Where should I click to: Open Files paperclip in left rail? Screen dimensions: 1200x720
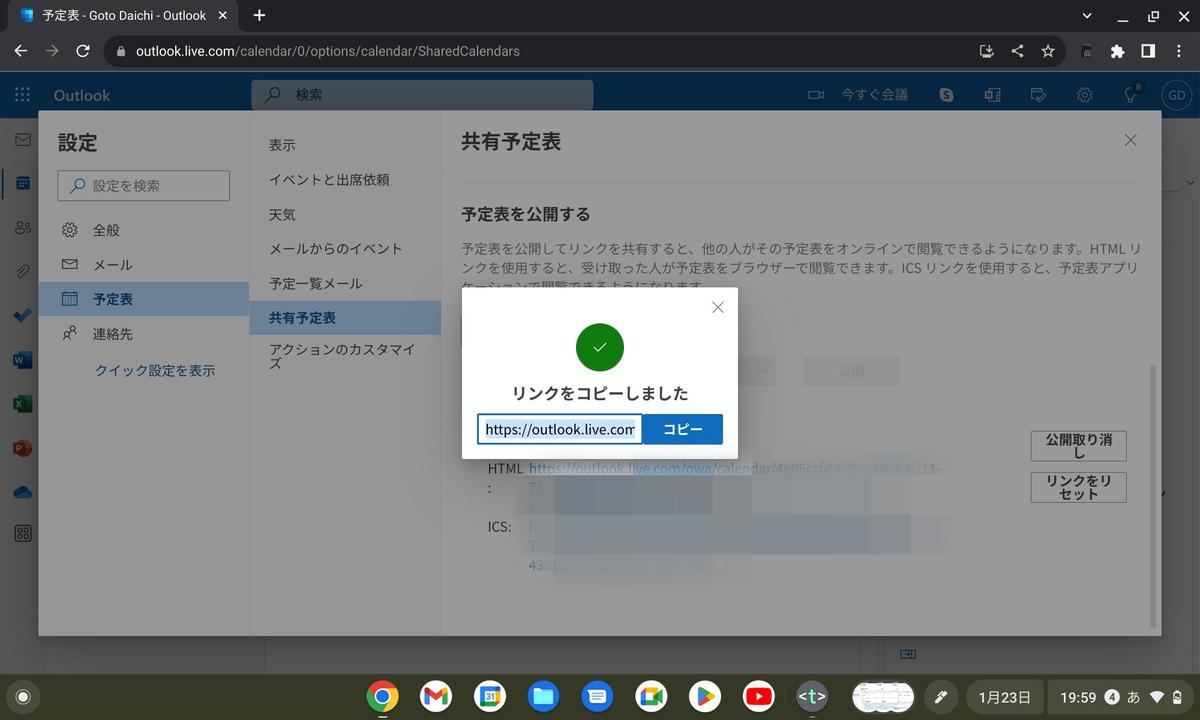(x=22, y=272)
